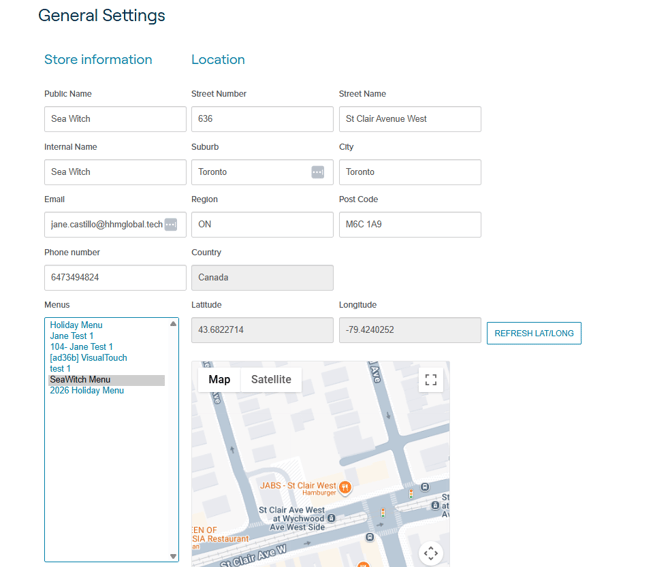
Task: Click the transit stop icon at Wychwood
Action: point(331,518)
